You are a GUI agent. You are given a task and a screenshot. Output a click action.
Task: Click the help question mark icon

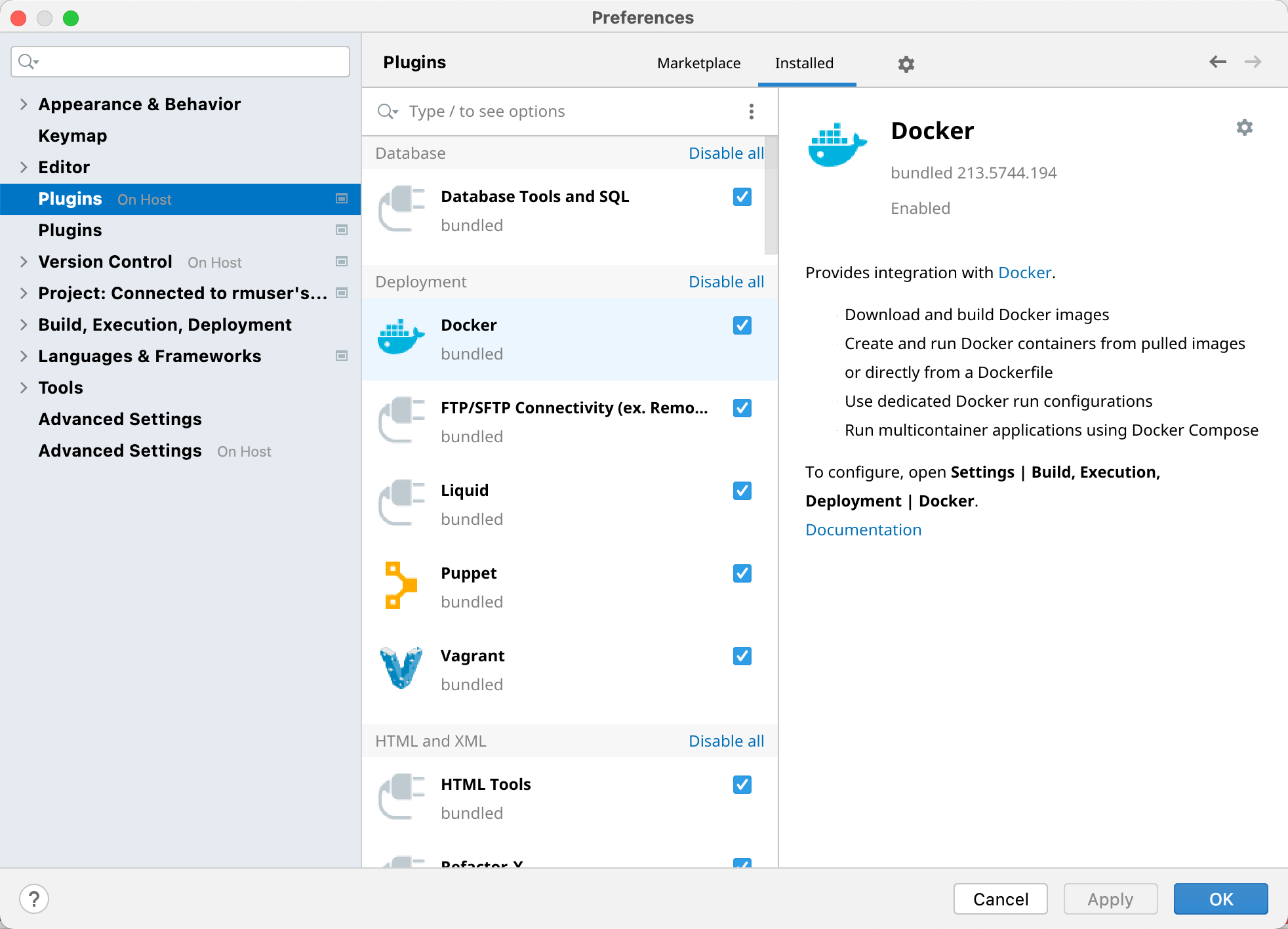click(34, 898)
